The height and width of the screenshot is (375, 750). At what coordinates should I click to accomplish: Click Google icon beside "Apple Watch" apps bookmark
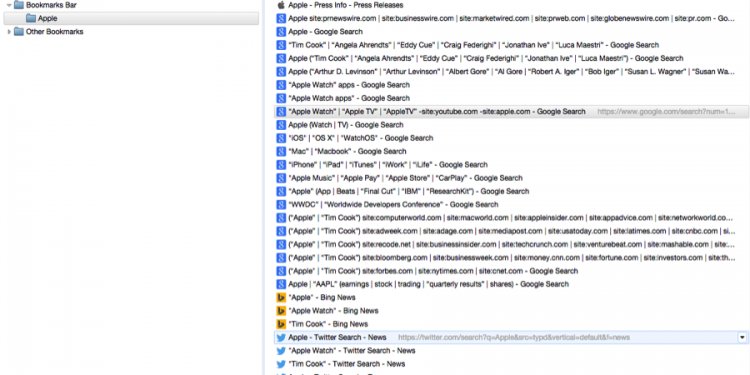[x=281, y=85]
